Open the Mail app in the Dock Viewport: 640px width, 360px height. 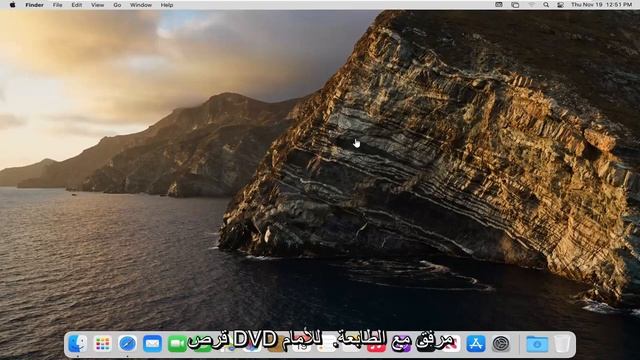(x=152, y=344)
